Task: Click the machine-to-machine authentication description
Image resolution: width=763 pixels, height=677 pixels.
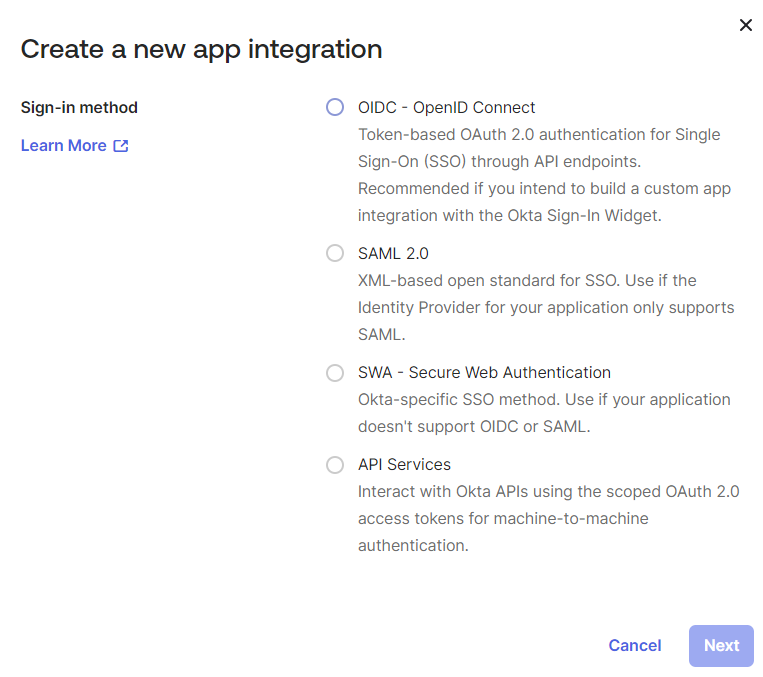Action: tap(548, 519)
